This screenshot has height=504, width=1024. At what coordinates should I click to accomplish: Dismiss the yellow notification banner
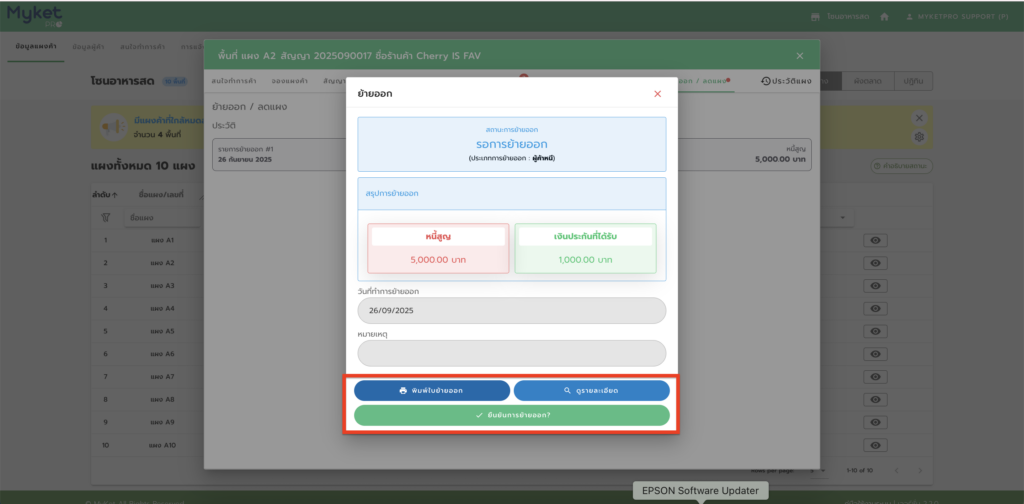919,117
